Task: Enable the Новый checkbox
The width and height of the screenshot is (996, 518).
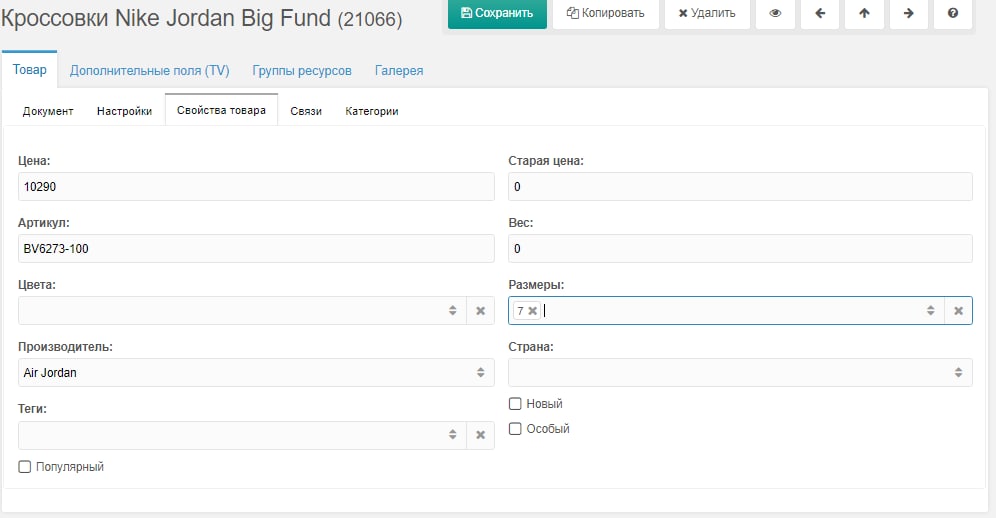Action: click(x=515, y=404)
